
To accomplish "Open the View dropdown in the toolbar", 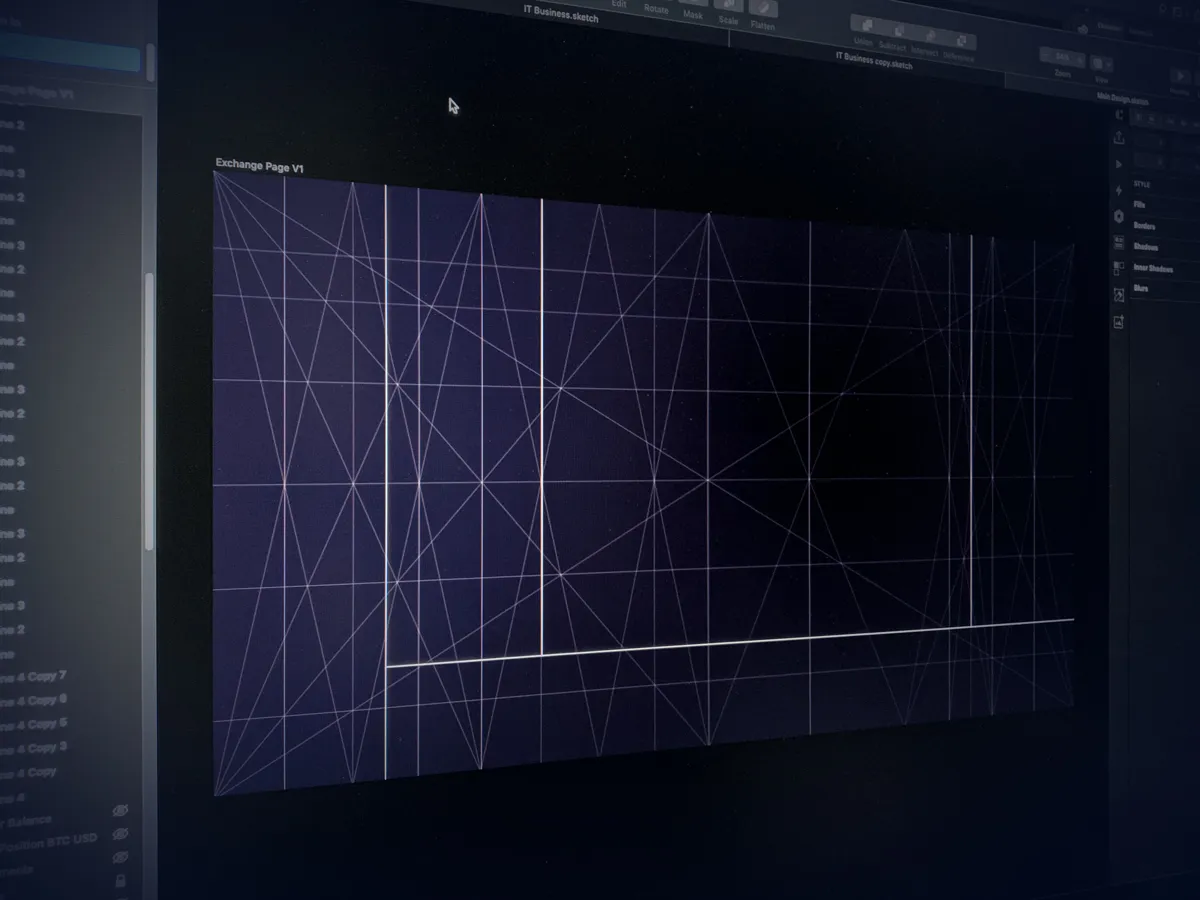I will [x=1102, y=62].
